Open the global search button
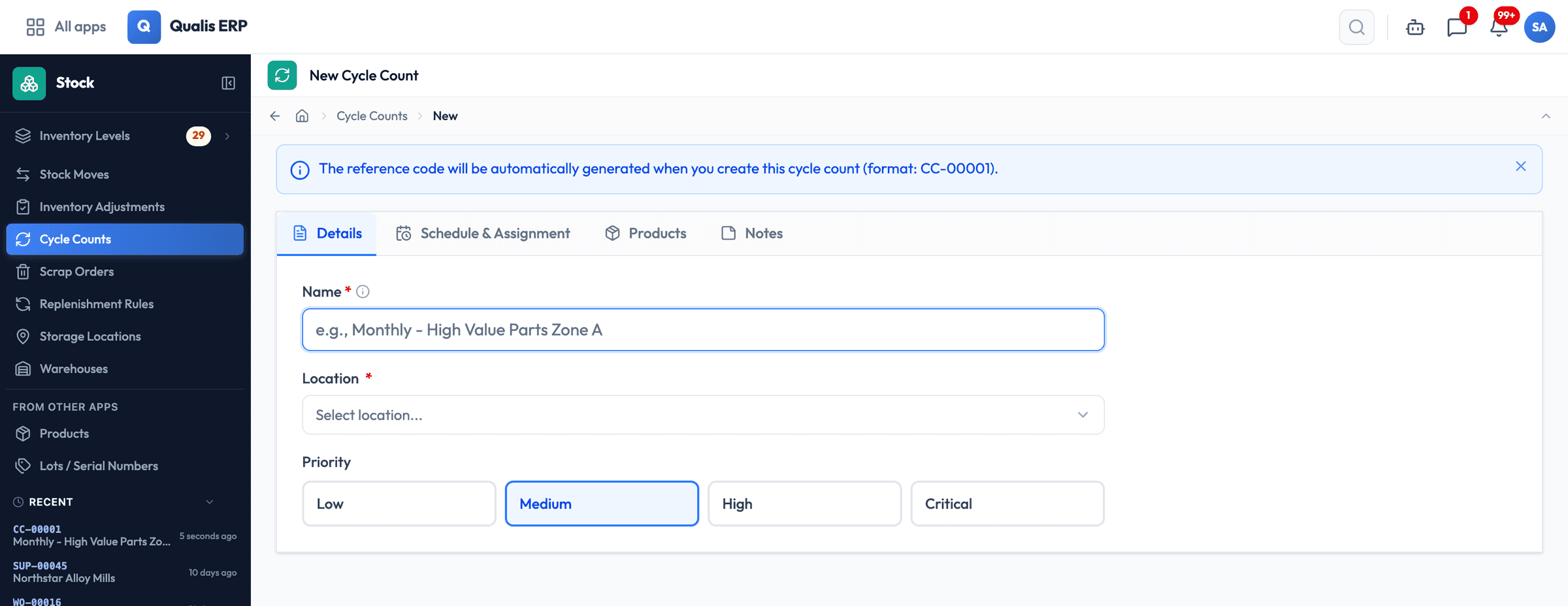This screenshot has height=606, width=1568. 1356,27
